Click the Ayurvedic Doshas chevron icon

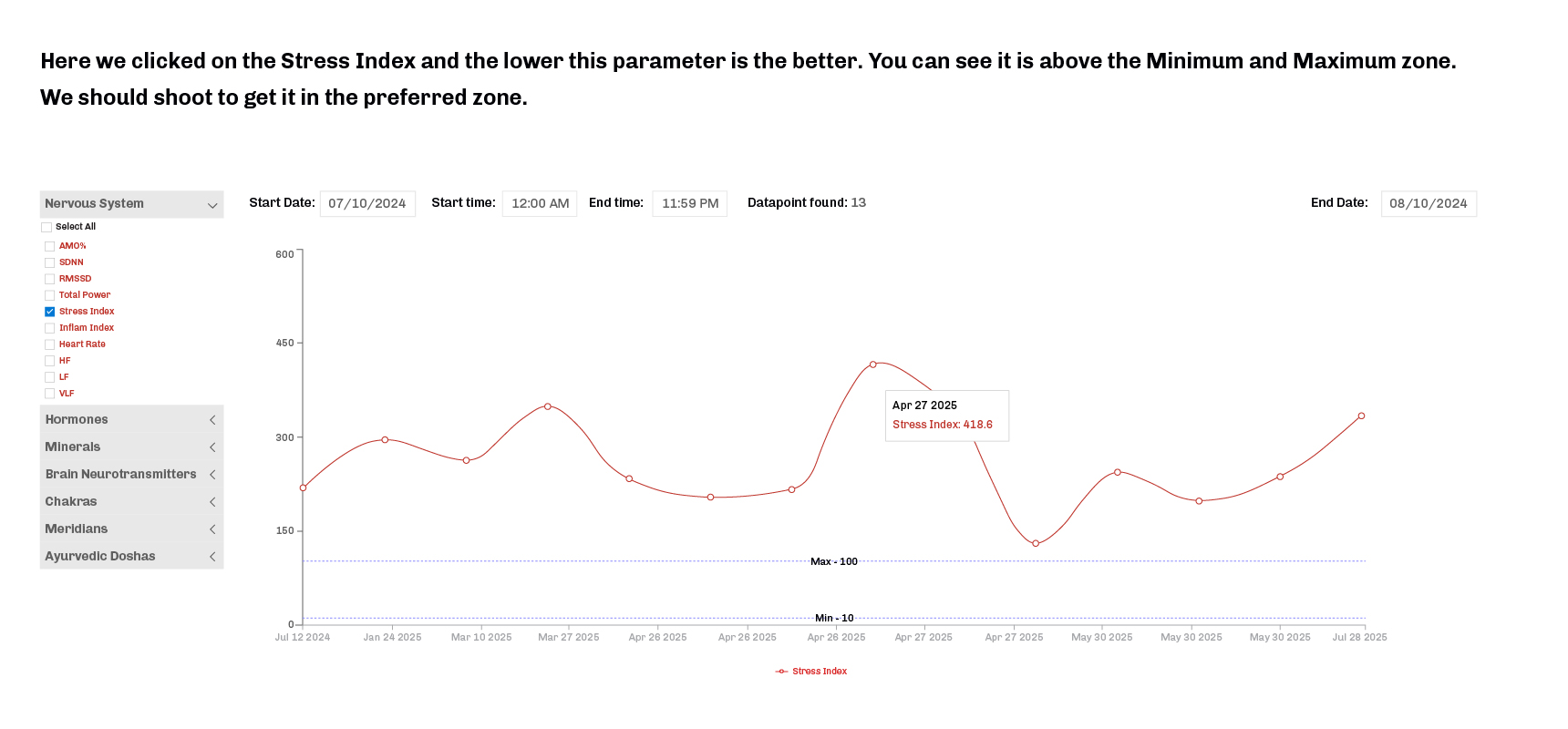212,557
